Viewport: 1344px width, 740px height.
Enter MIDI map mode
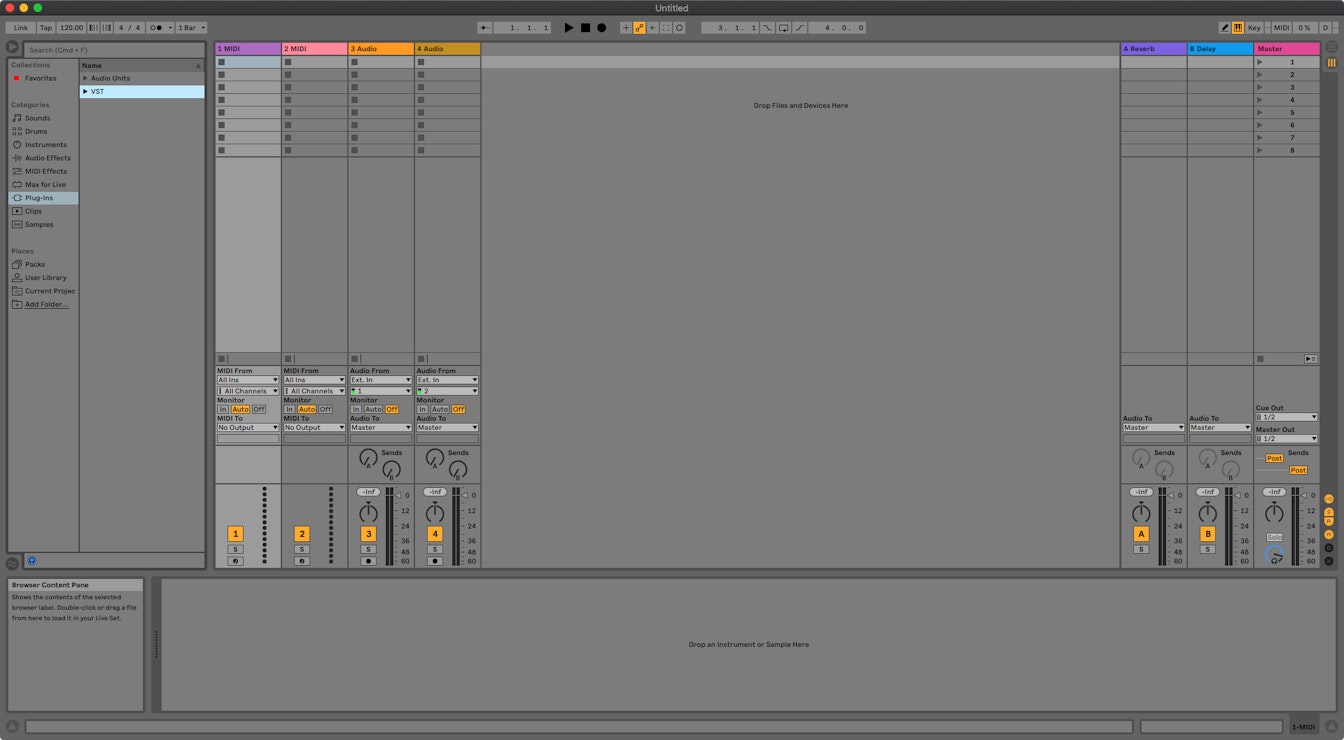[1280, 27]
